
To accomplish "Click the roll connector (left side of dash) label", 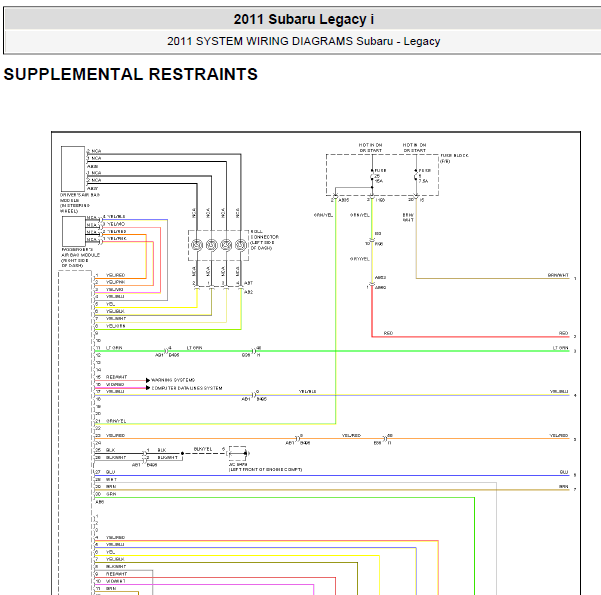I will click(265, 240).
